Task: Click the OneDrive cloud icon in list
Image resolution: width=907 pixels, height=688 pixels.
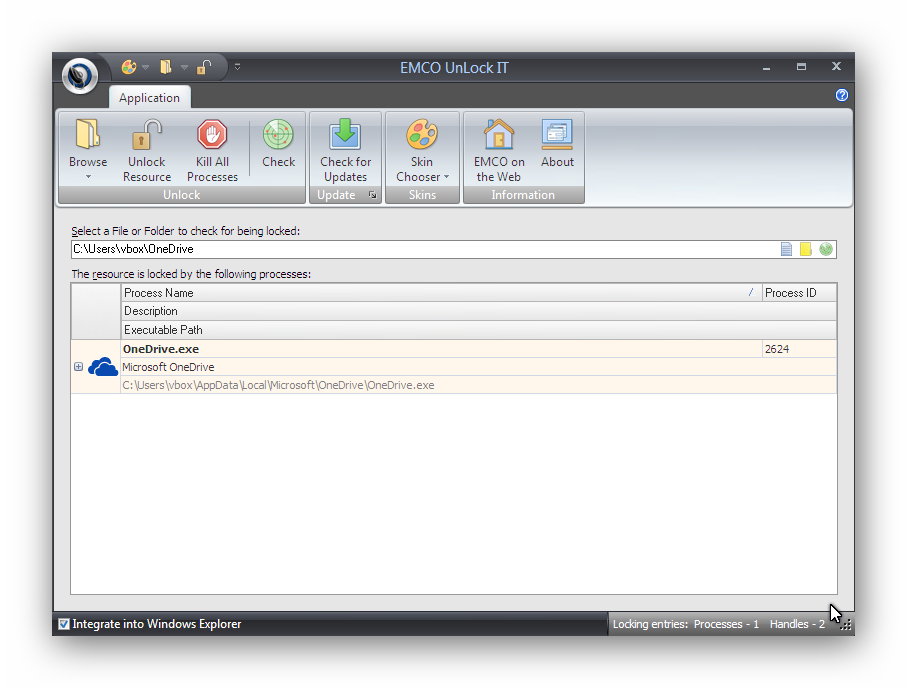Action: click(103, 367)
